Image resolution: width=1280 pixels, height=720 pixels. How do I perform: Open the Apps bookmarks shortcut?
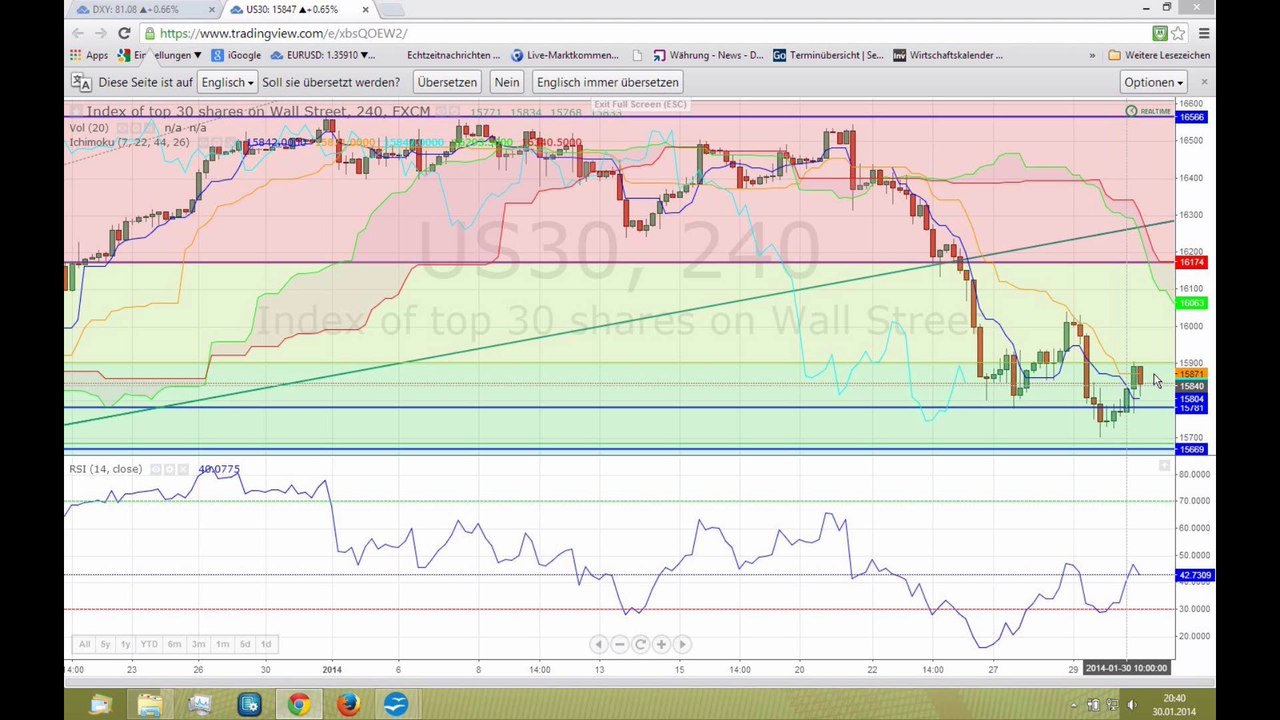click(x=88, y=55)
